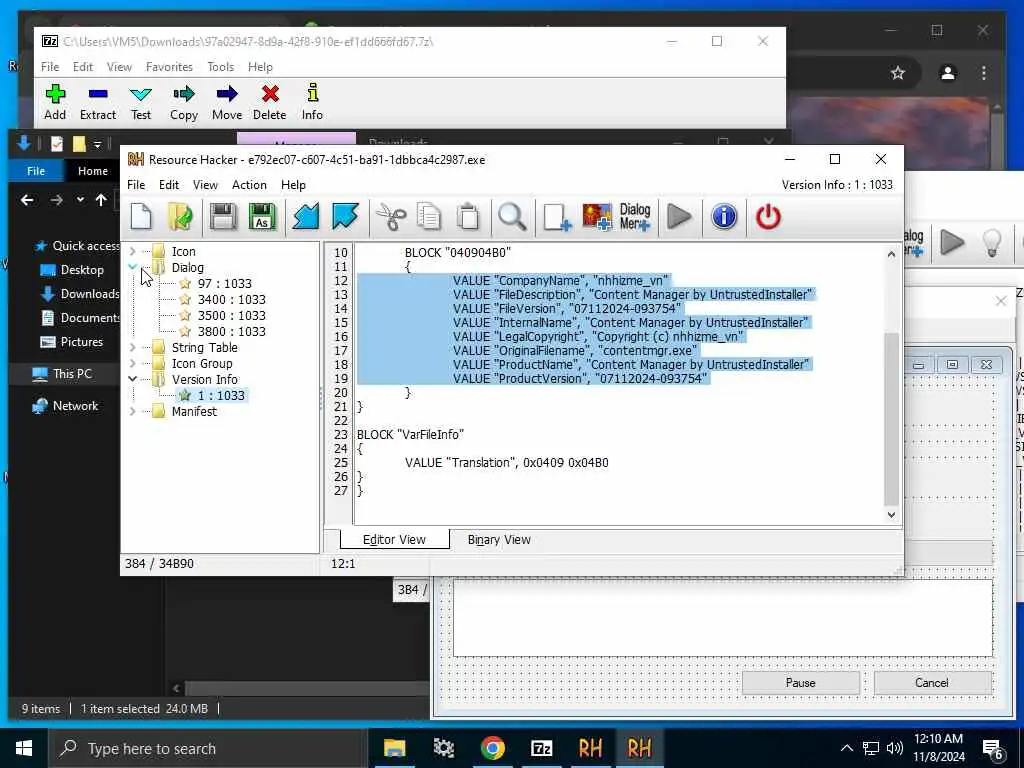Click Info in the 7-Zip toolbar
This screenshot has width=1024, height=768.
(312, 103)
